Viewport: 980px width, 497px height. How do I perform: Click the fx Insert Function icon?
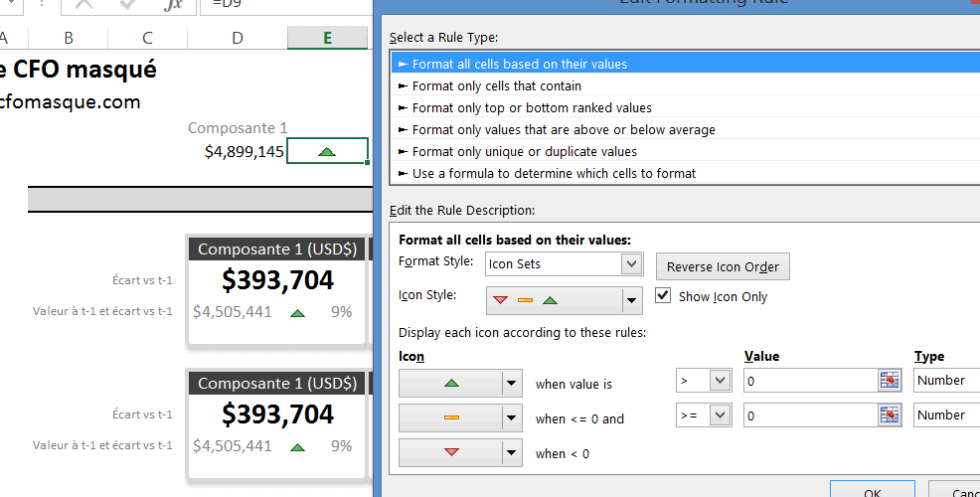pyautogui.click(x=173, y=5)
